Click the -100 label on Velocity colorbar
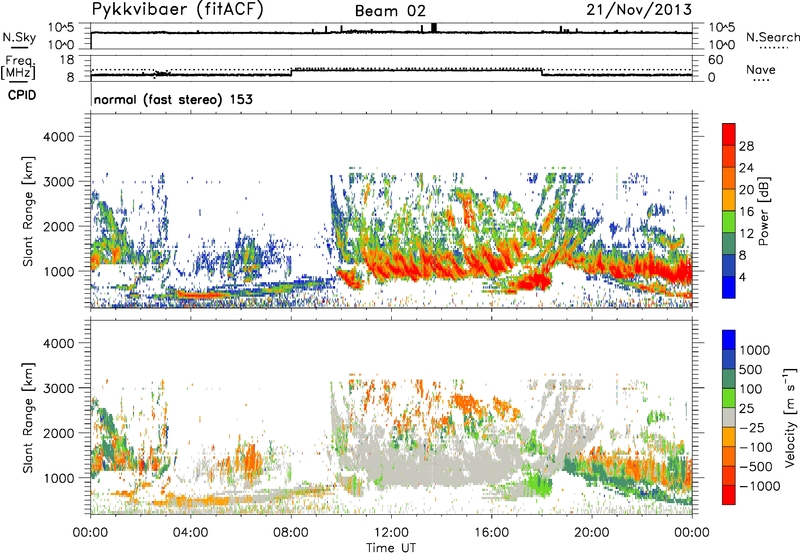Image resolution: width=800 pixels, height=554 pixels. pos(756,447)
